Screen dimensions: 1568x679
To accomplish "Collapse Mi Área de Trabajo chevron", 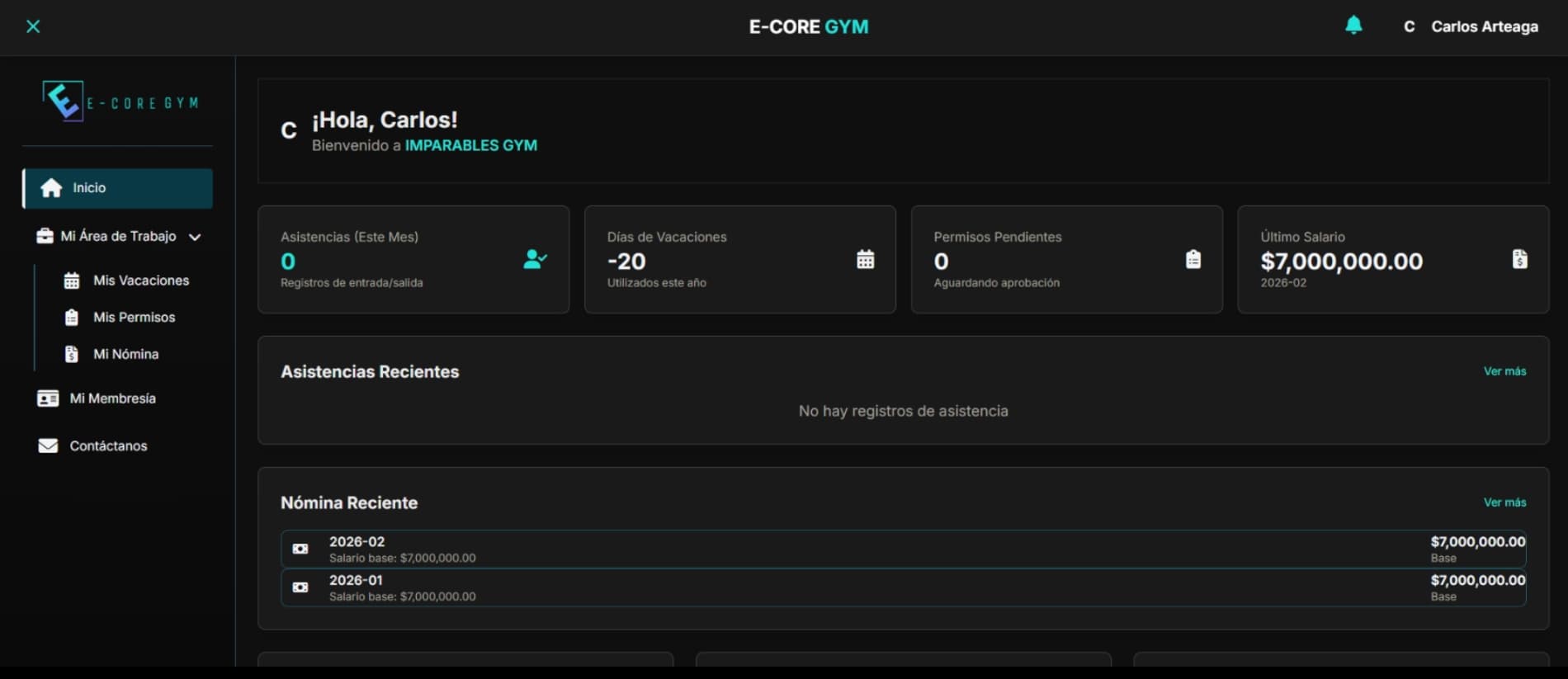I will pyautogui.click(x=195, y=237).
